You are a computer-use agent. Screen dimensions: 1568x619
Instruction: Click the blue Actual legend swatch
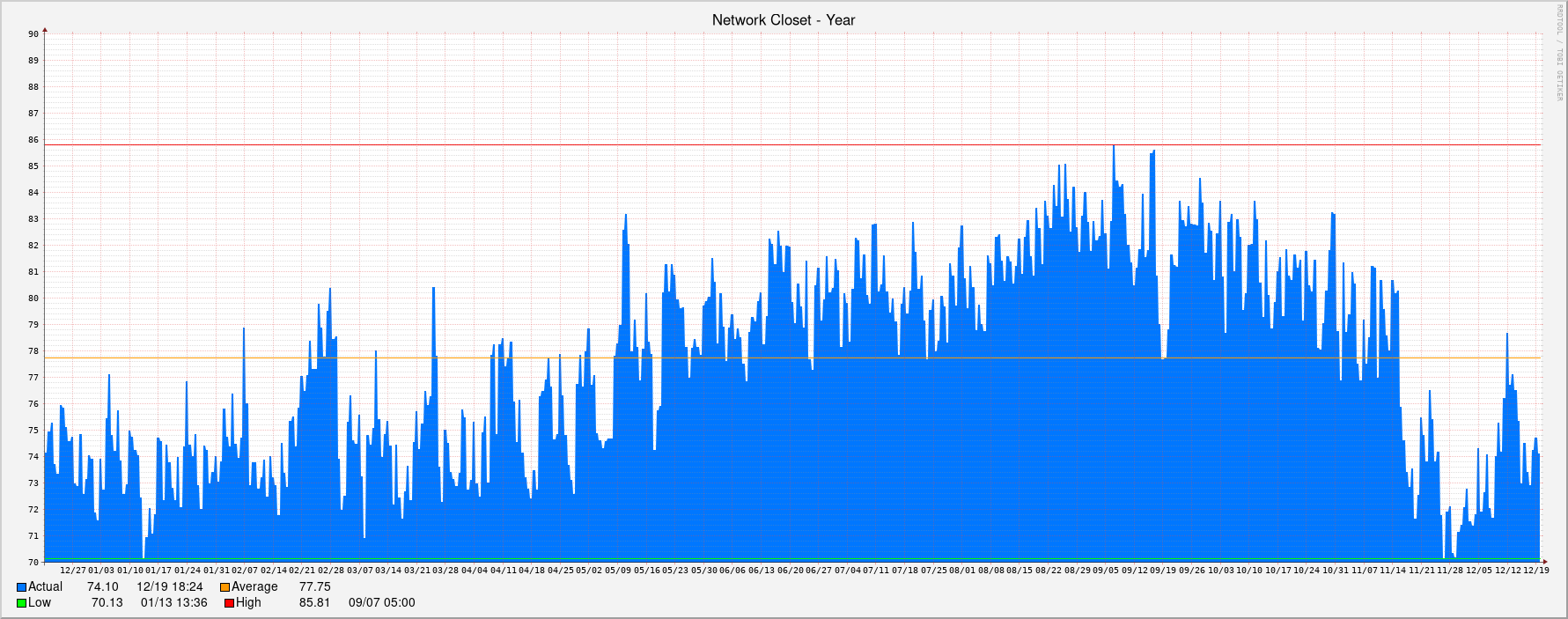pos(21,587)
